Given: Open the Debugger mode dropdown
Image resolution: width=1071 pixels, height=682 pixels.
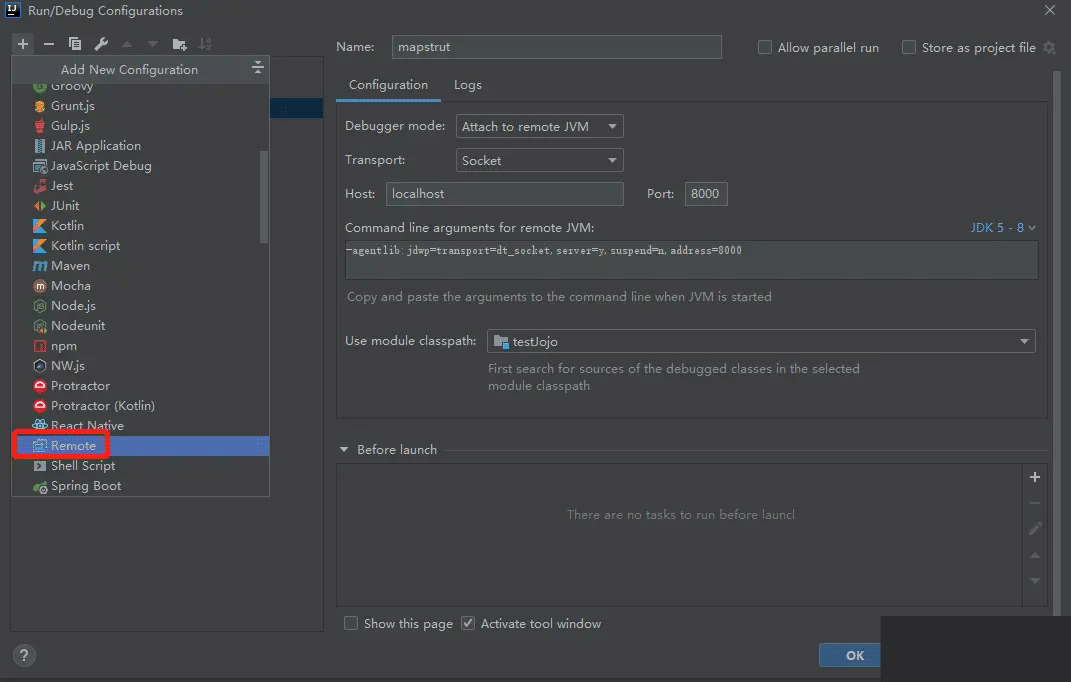Looking at the screenshot, I should (540, 126).
